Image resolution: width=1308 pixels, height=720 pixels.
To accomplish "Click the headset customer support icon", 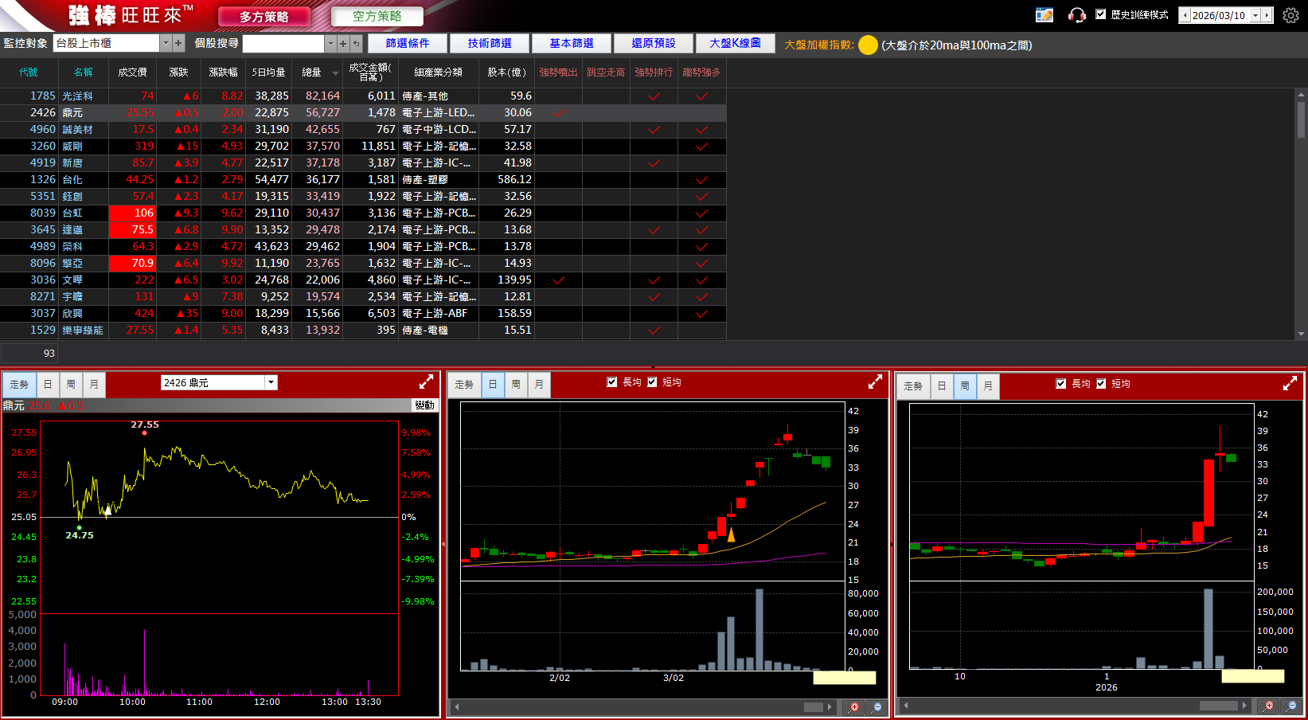I will [x=1077, y=15].
